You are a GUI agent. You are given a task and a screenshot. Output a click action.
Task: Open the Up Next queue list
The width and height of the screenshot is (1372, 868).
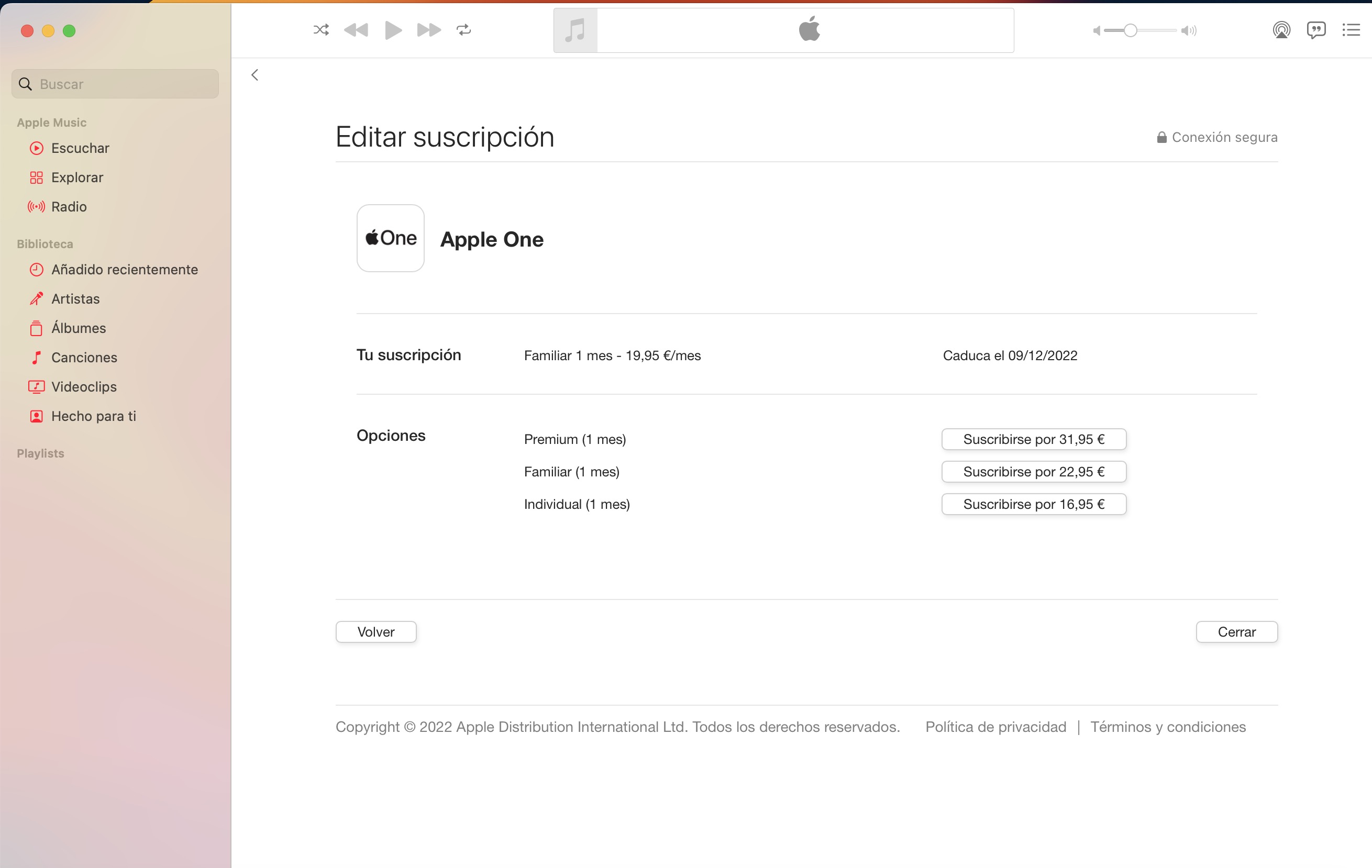click(1351, 30)
